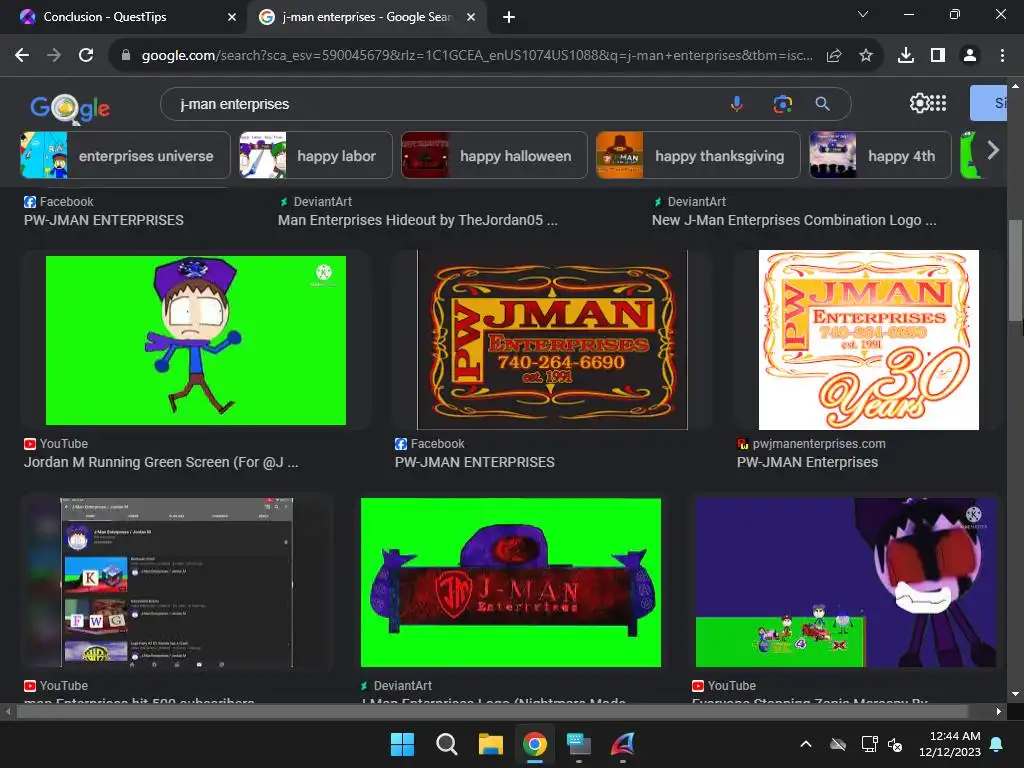Start voice search with the microphone icon
This screenshot has width=1024, height=768.
click(x=737, y=104)
